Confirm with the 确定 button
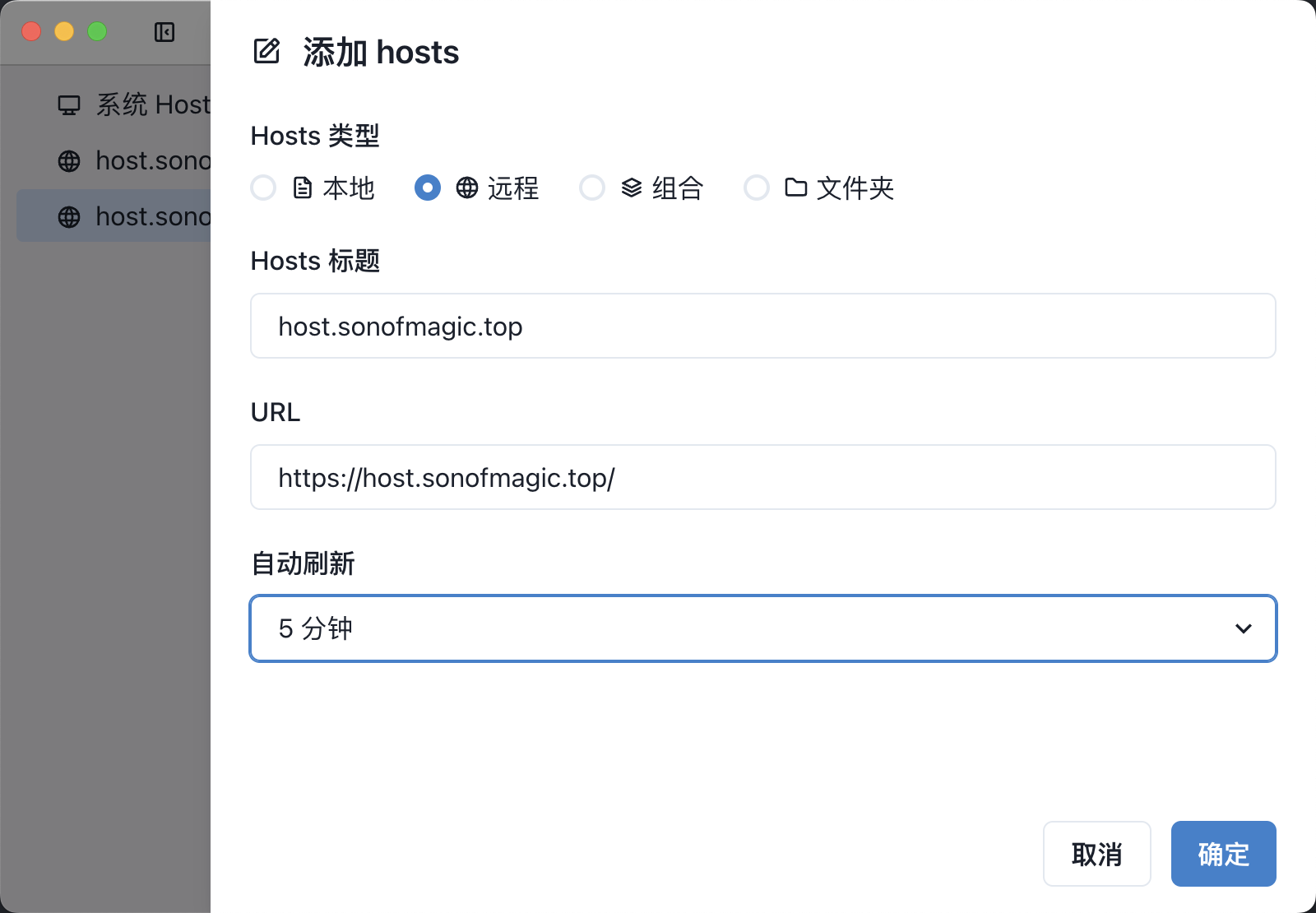1316x913 pixels. click(1223, 854)
